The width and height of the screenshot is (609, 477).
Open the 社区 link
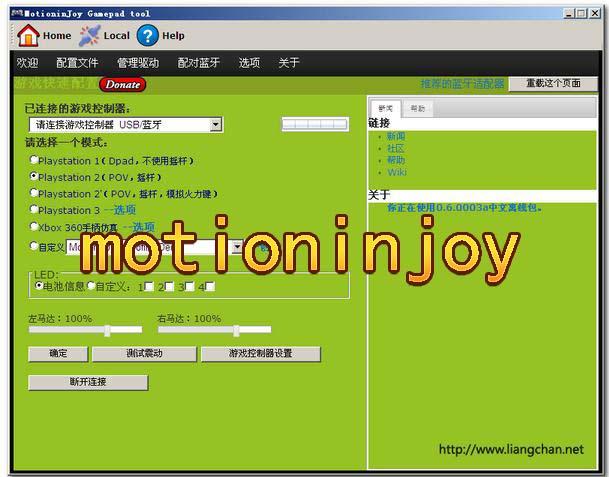396,148
